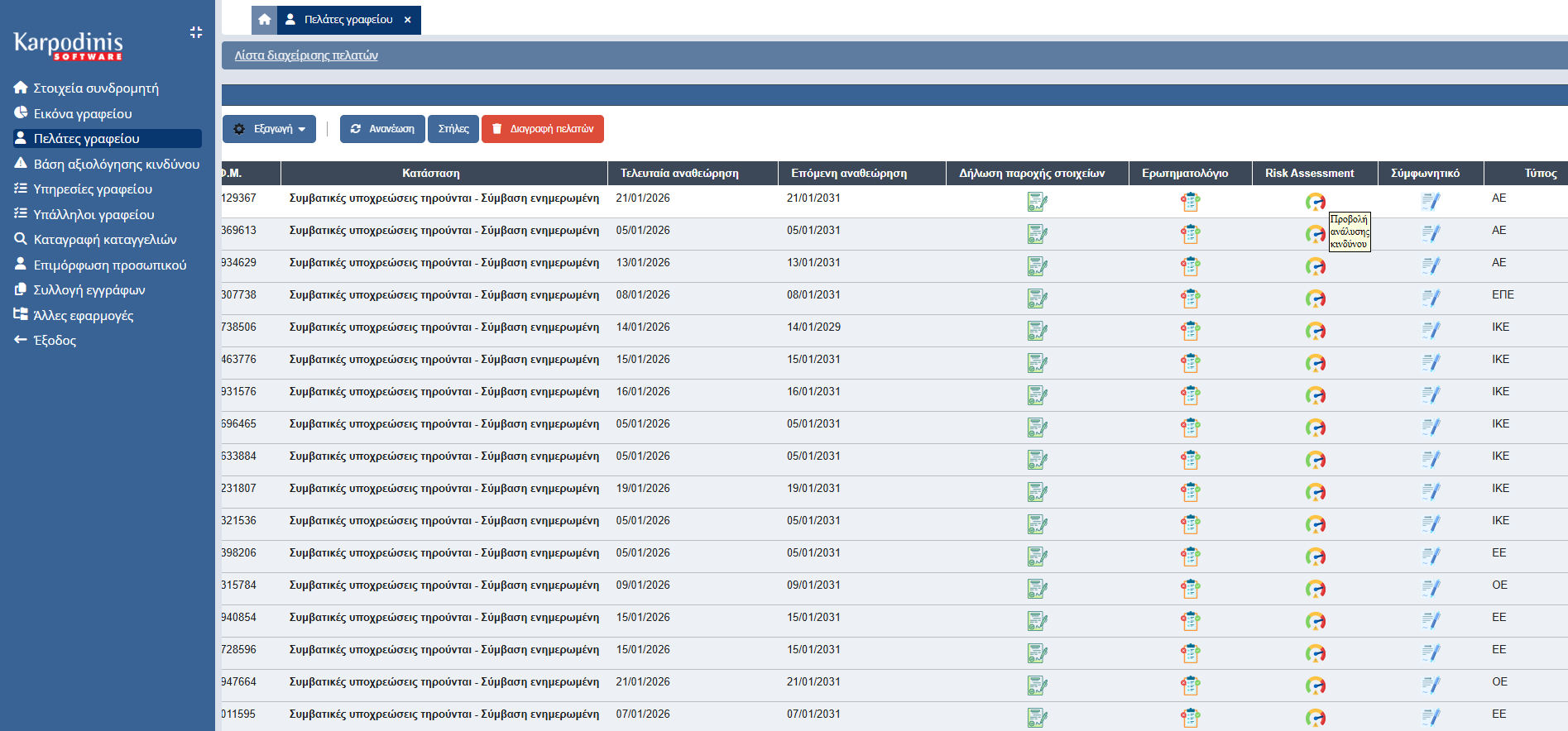Click Έξοδος to log out
Screen dimensions: 1568x731
pos(55,341)
